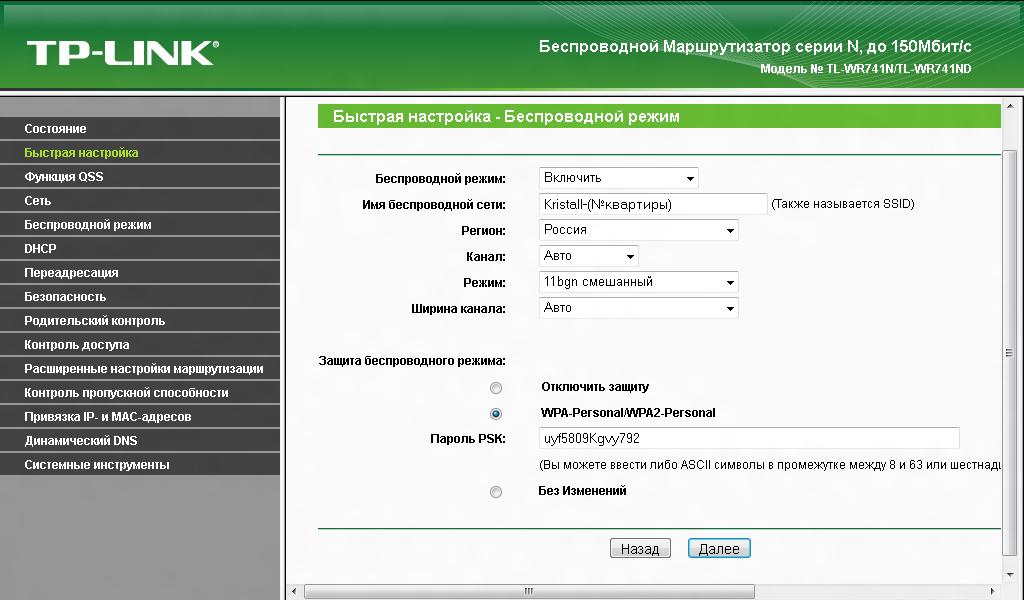This screenshot has width=1024, height=600.
Task: Select 'Отключить защиту' radio button
Action: [x=496, y=387]
